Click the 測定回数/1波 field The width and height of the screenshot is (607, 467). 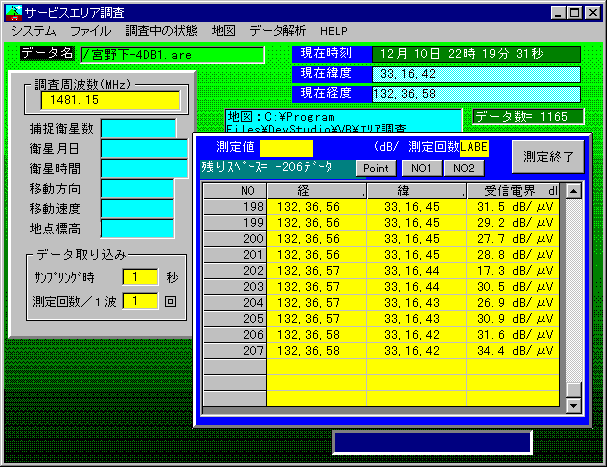coord(140,301)
